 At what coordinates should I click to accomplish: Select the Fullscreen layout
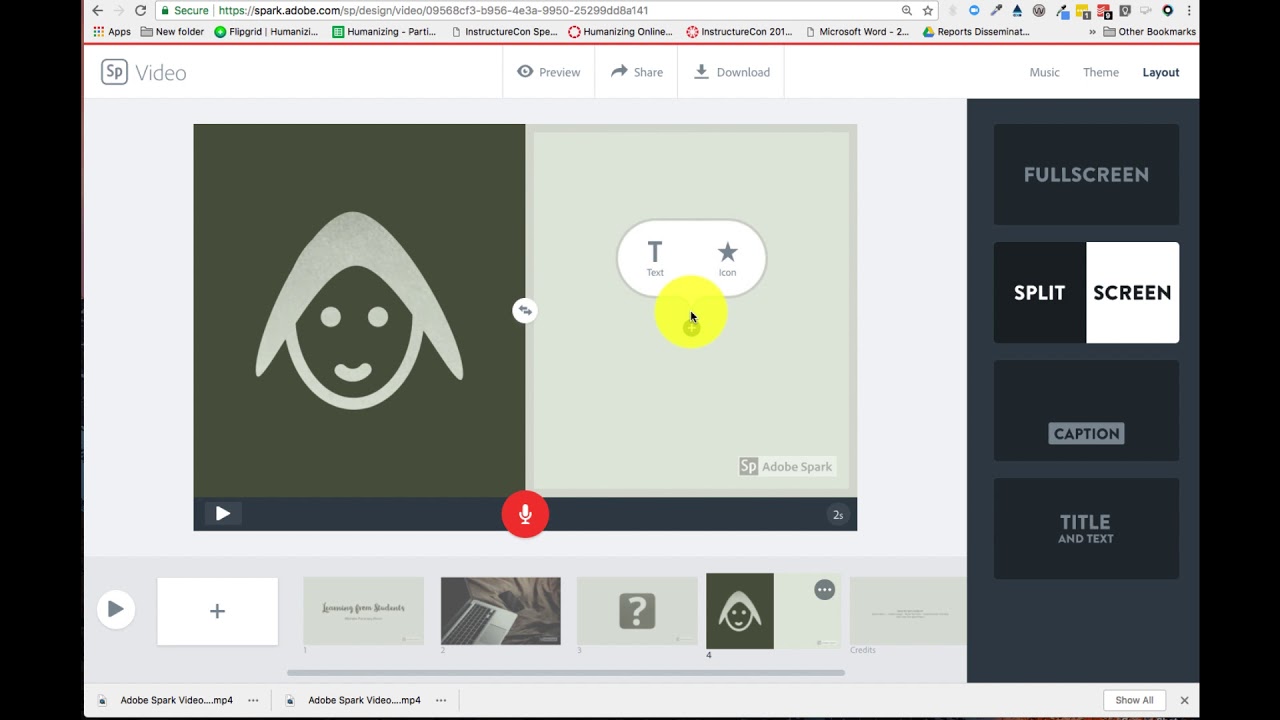[1086, 174]
